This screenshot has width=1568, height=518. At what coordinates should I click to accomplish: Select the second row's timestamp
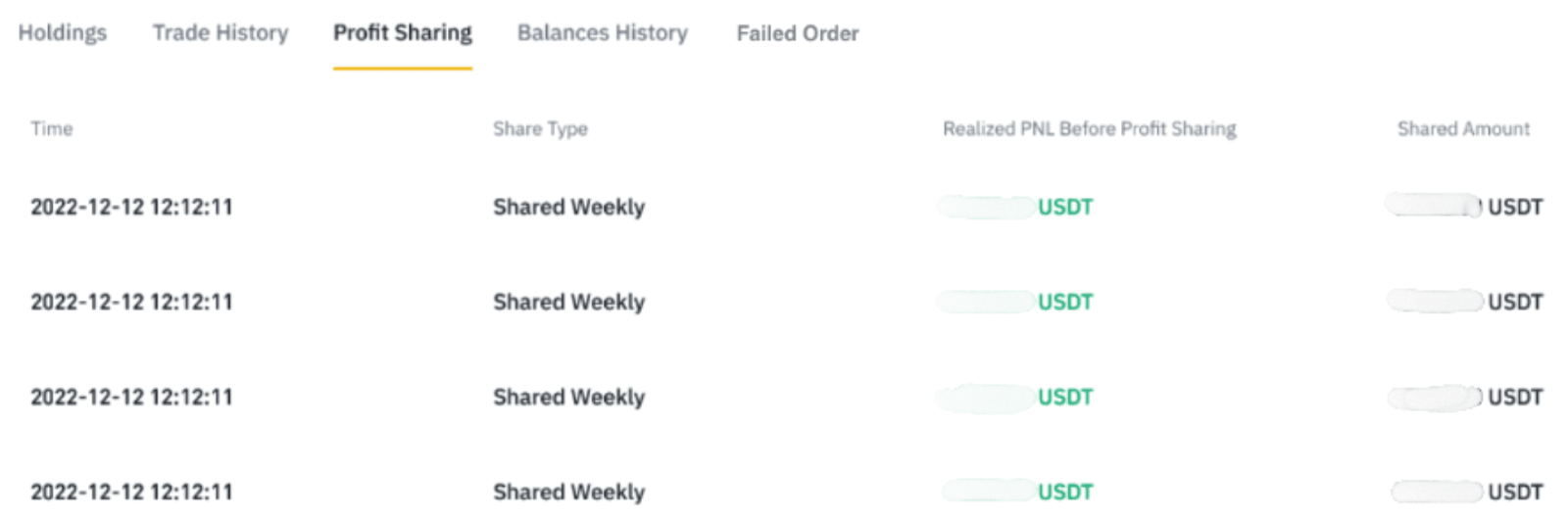point(131,302)
